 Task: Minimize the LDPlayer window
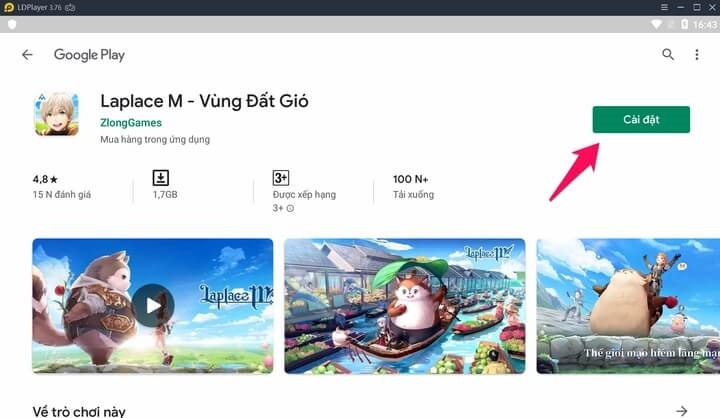681,7
